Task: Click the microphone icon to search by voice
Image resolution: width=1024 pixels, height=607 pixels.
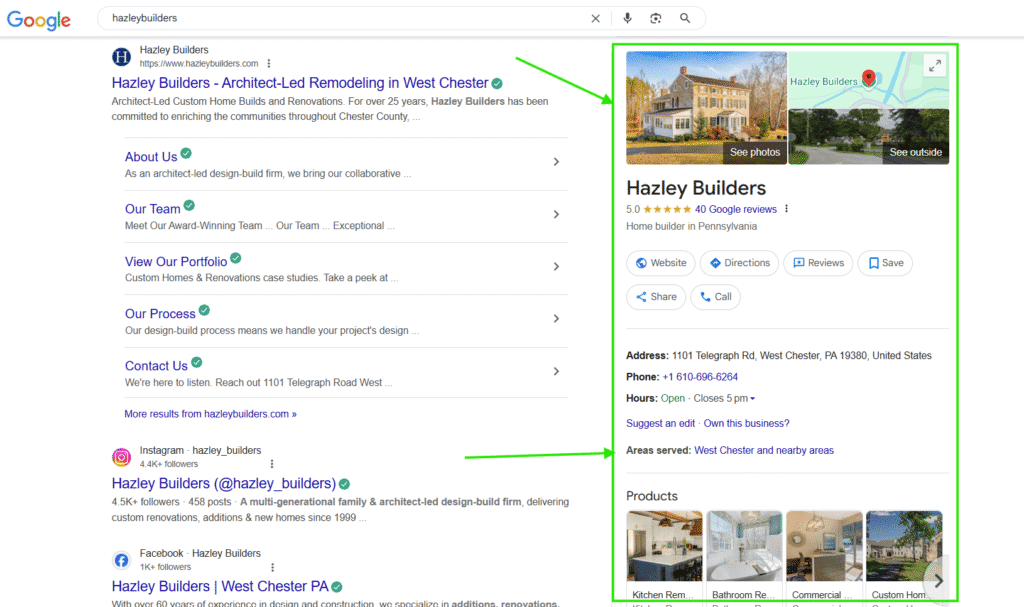Action: point(625,17)
